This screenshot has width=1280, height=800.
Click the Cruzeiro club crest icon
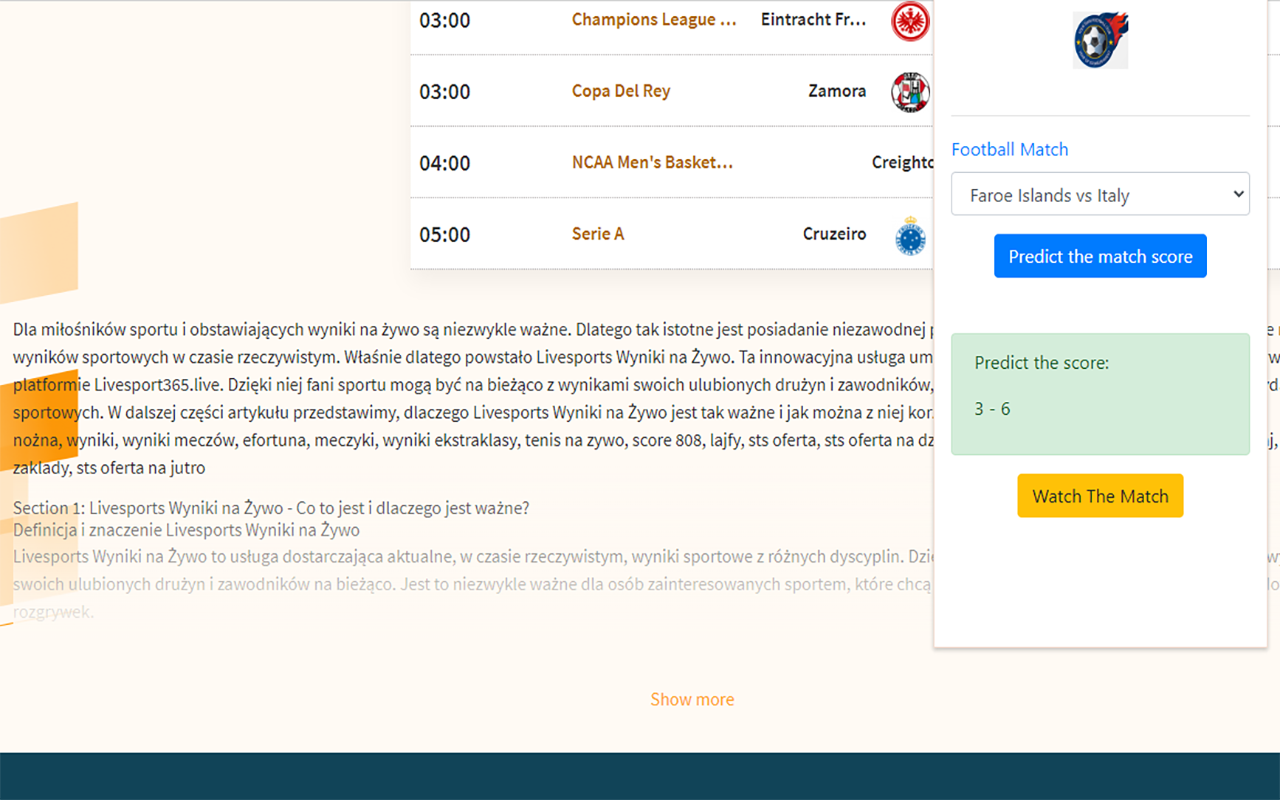911,235
